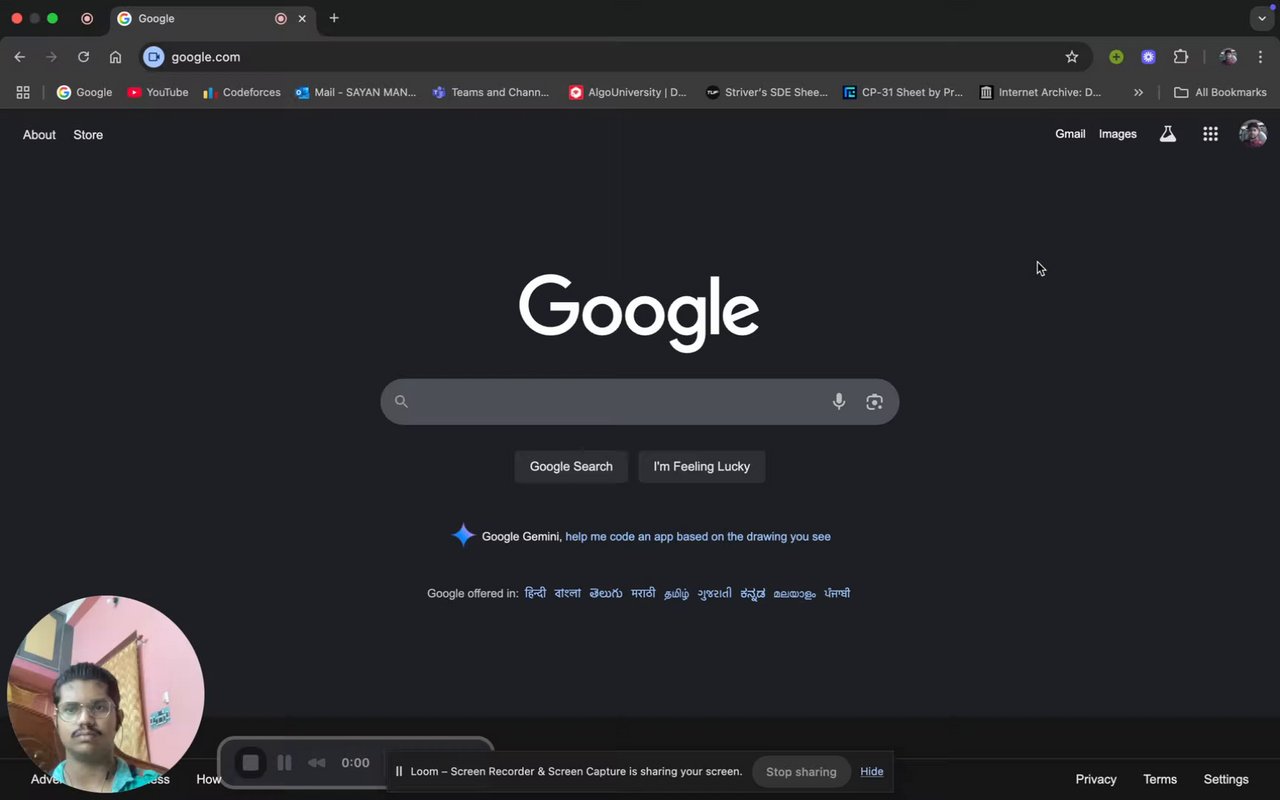Open the Google Account avatar
Image resolution: width=1280 pixels, height=800 pixels.
[x=1253, y=134]
